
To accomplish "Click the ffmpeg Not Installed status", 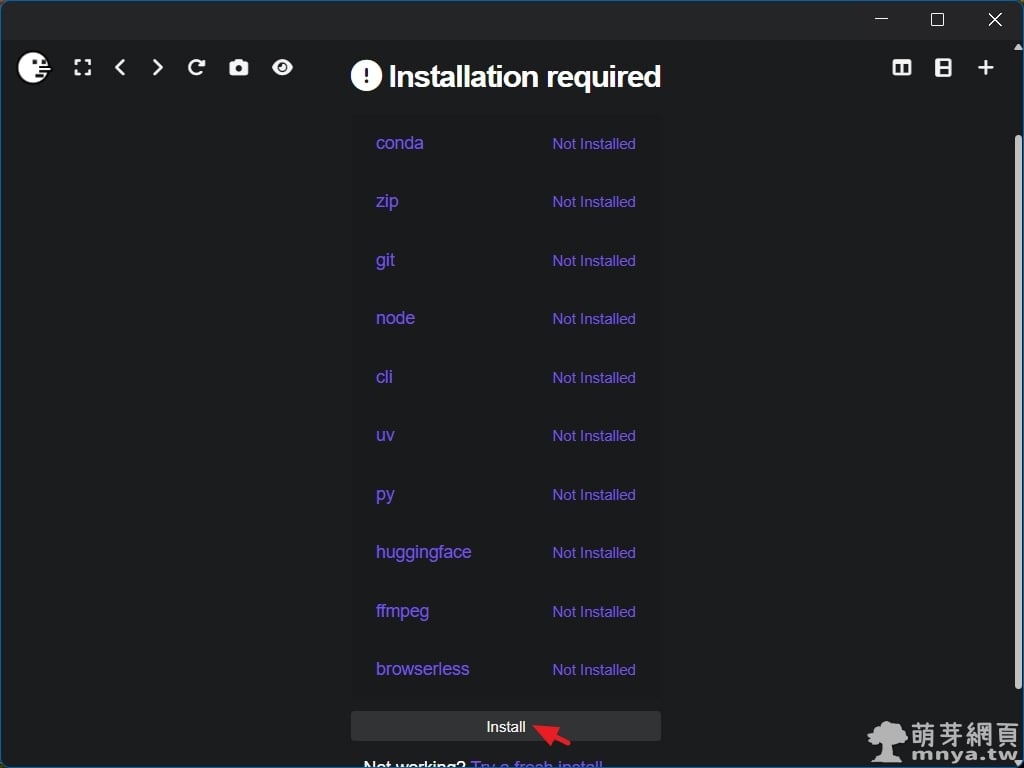I will [x=594, y=612].
